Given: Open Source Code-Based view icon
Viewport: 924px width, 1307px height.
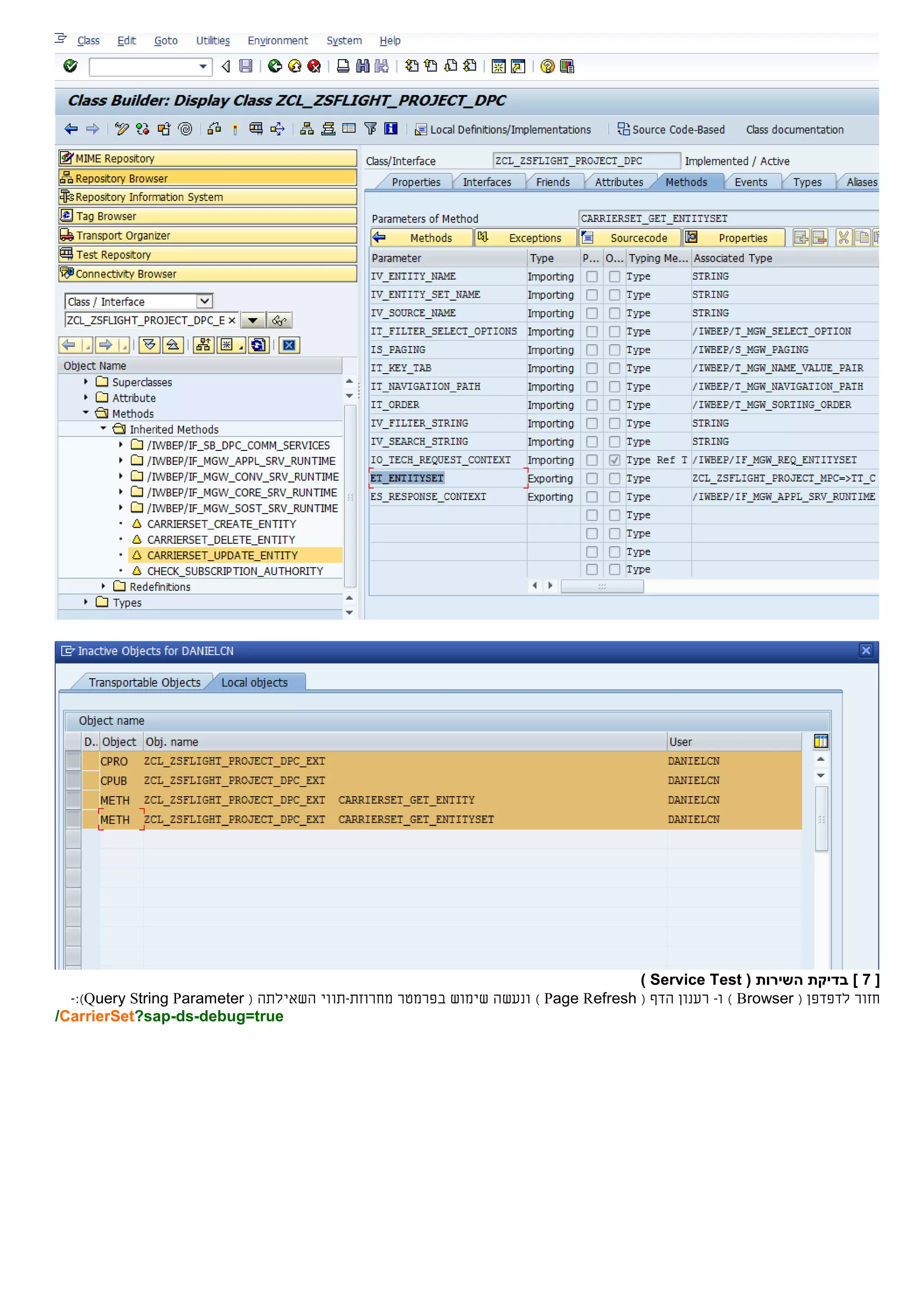Looking at the screenshot, I should (x=624, y=129).
